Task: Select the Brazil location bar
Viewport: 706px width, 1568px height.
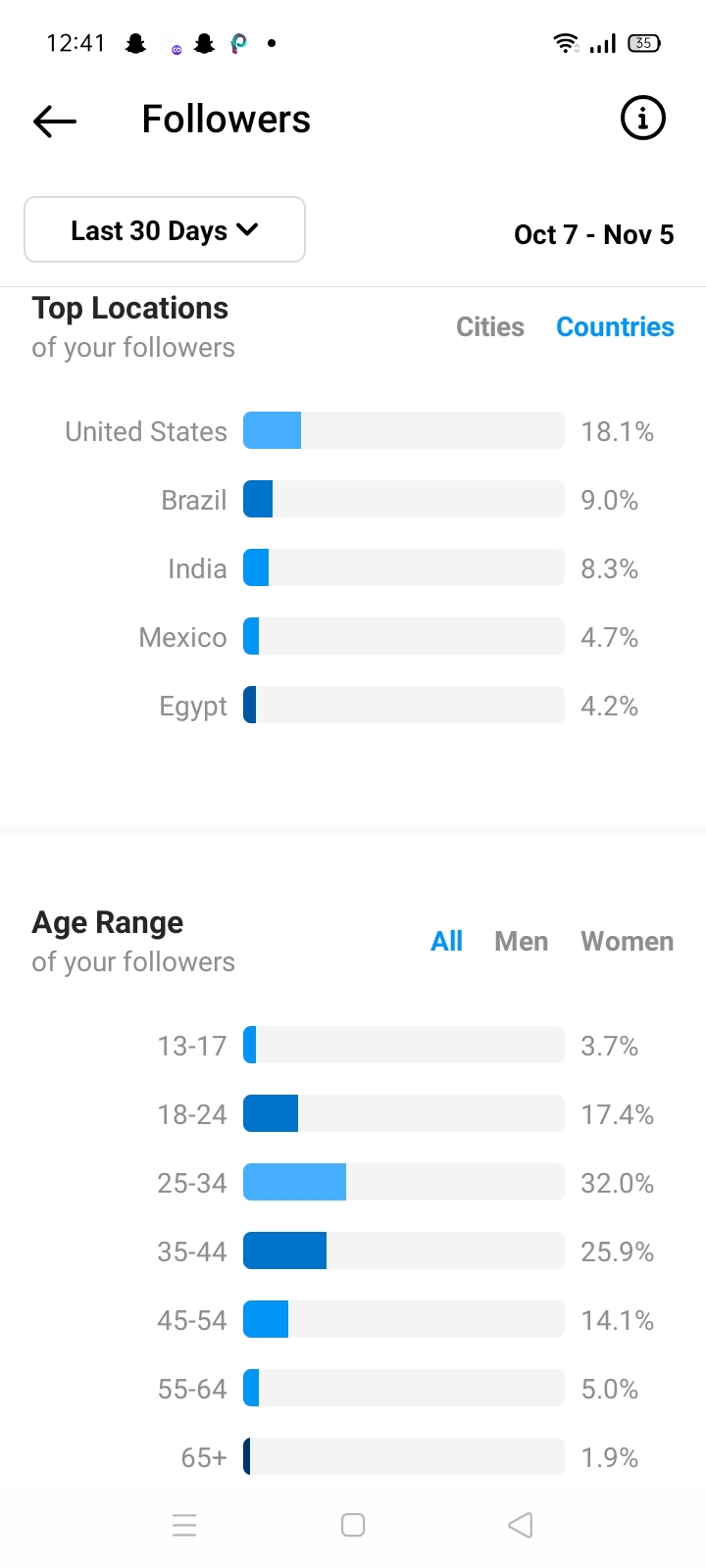Action: point(404,499)
